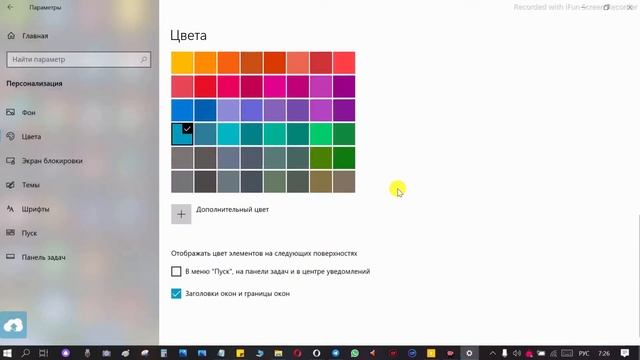The image size is (640, 360).
Task: Open the Темы themes icon
Action: coord(11,185)
